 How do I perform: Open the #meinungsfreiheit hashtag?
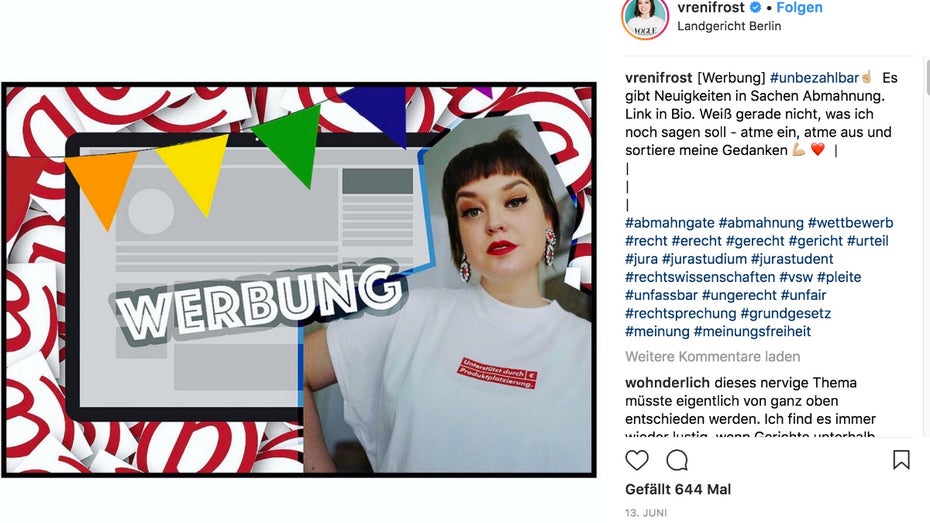(752, 331)
